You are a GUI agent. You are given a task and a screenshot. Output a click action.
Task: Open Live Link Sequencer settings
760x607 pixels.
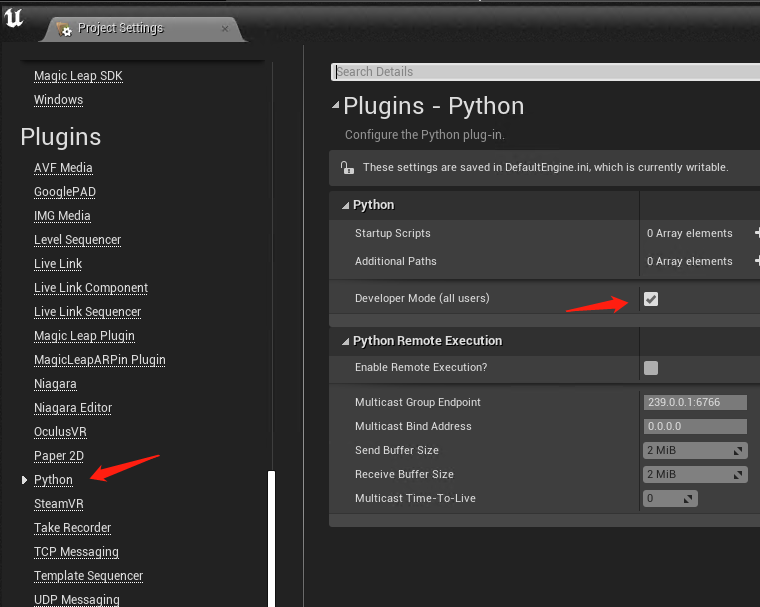coord(87,312)
